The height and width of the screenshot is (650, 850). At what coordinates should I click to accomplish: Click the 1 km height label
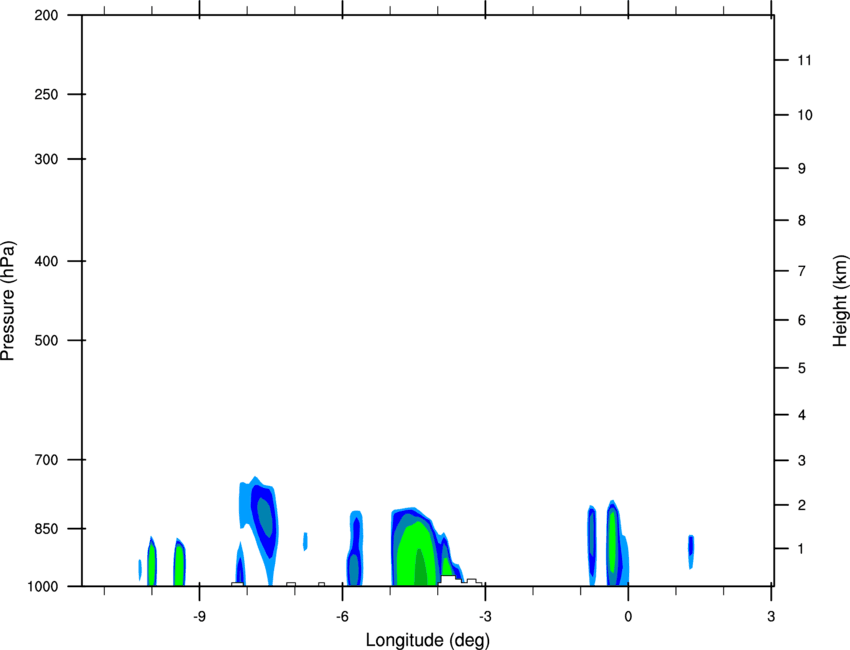[x=802, y=549]
